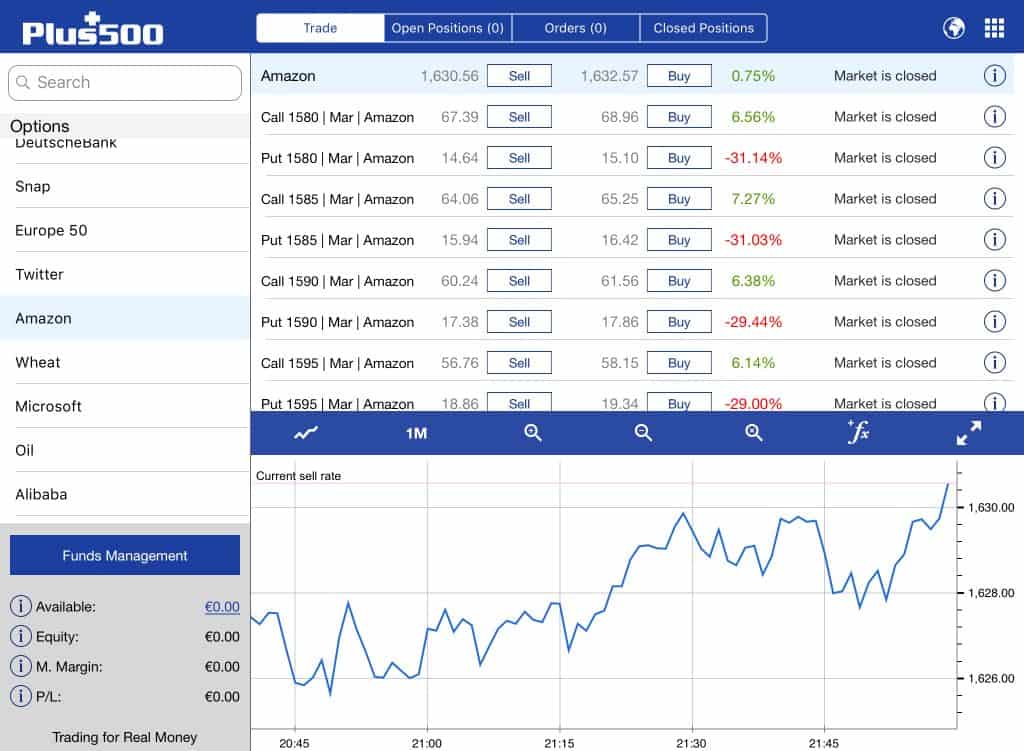1024x751 pixels.
Task: Buy Put 1580 Mar Amazon
Action: (x=679, y=157)
